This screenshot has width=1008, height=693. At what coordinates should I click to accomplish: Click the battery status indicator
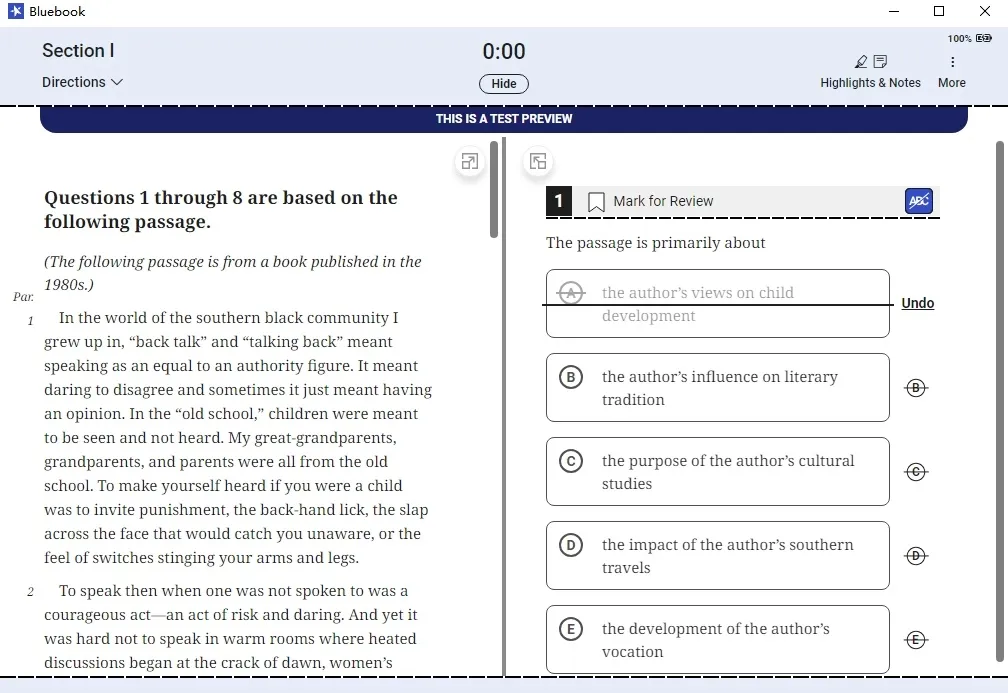[x=984, y=39]
